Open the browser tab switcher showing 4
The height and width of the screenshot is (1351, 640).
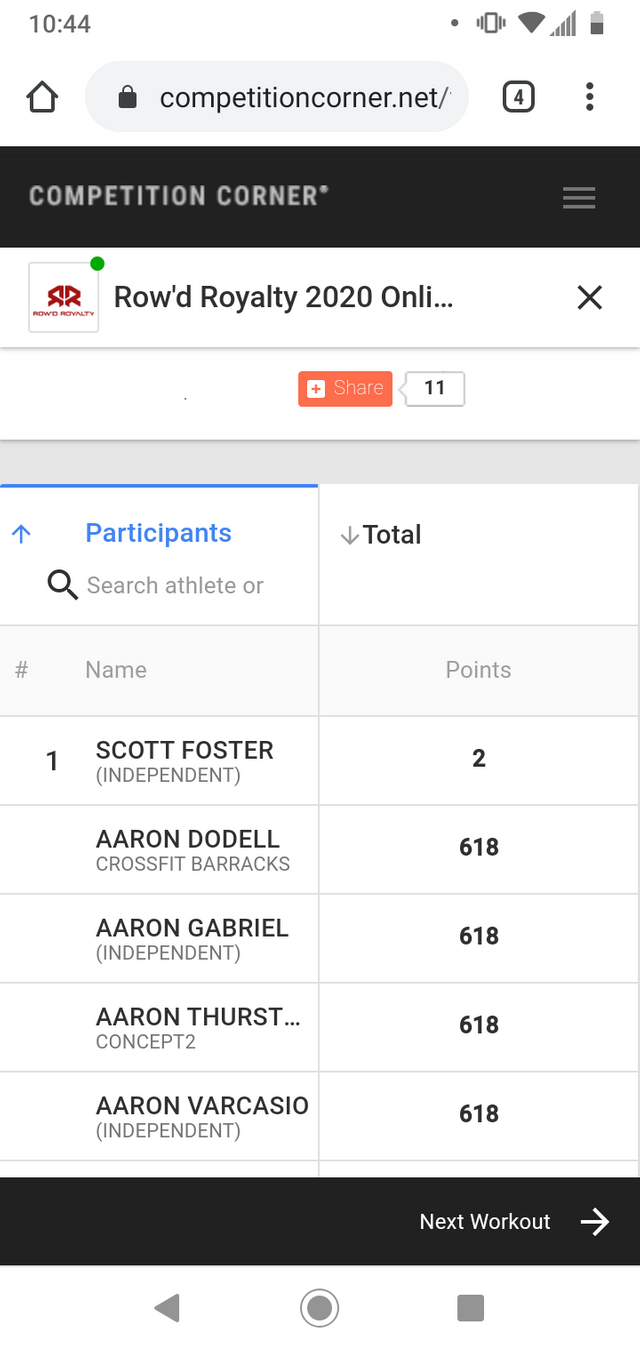click(x=517, y=97)
